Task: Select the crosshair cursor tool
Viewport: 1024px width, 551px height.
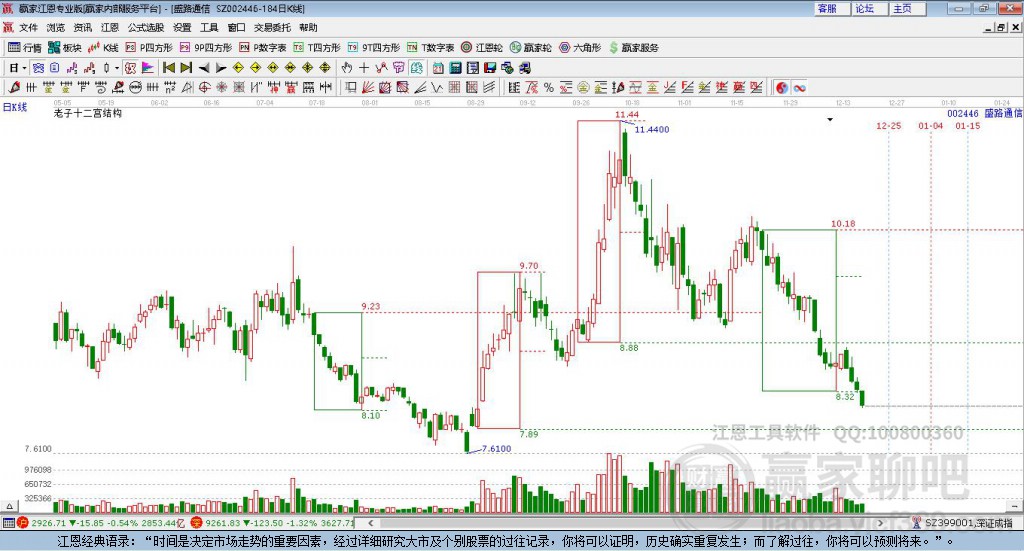Action: click(x=364, y=68)
